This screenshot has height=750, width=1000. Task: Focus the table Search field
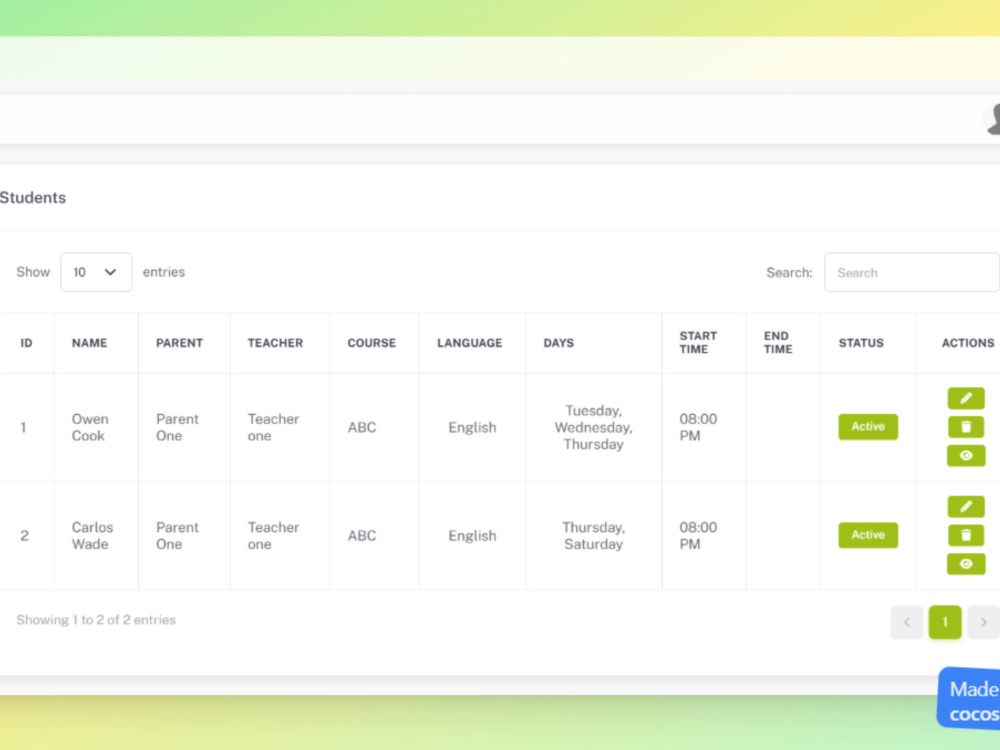911,272
